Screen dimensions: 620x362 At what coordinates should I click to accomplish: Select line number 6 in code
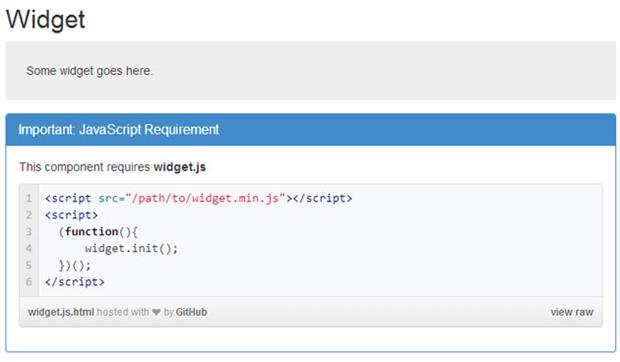click(x=28, y=281)
